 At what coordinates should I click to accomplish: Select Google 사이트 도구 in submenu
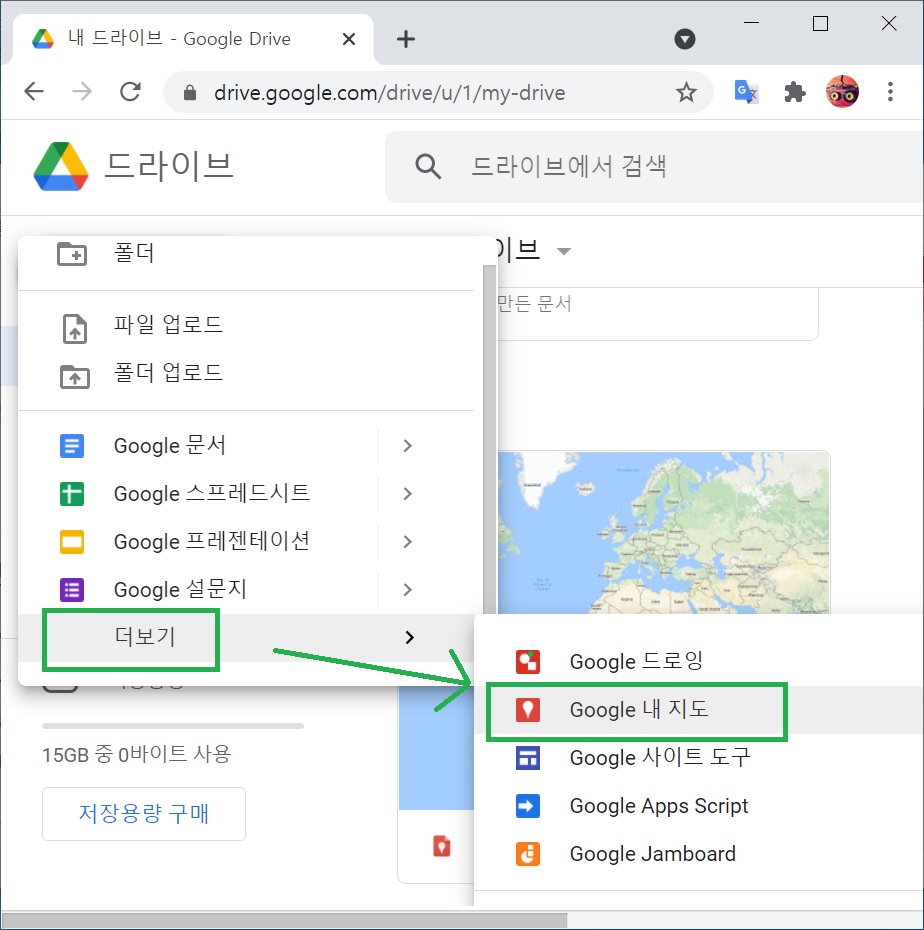699,758
